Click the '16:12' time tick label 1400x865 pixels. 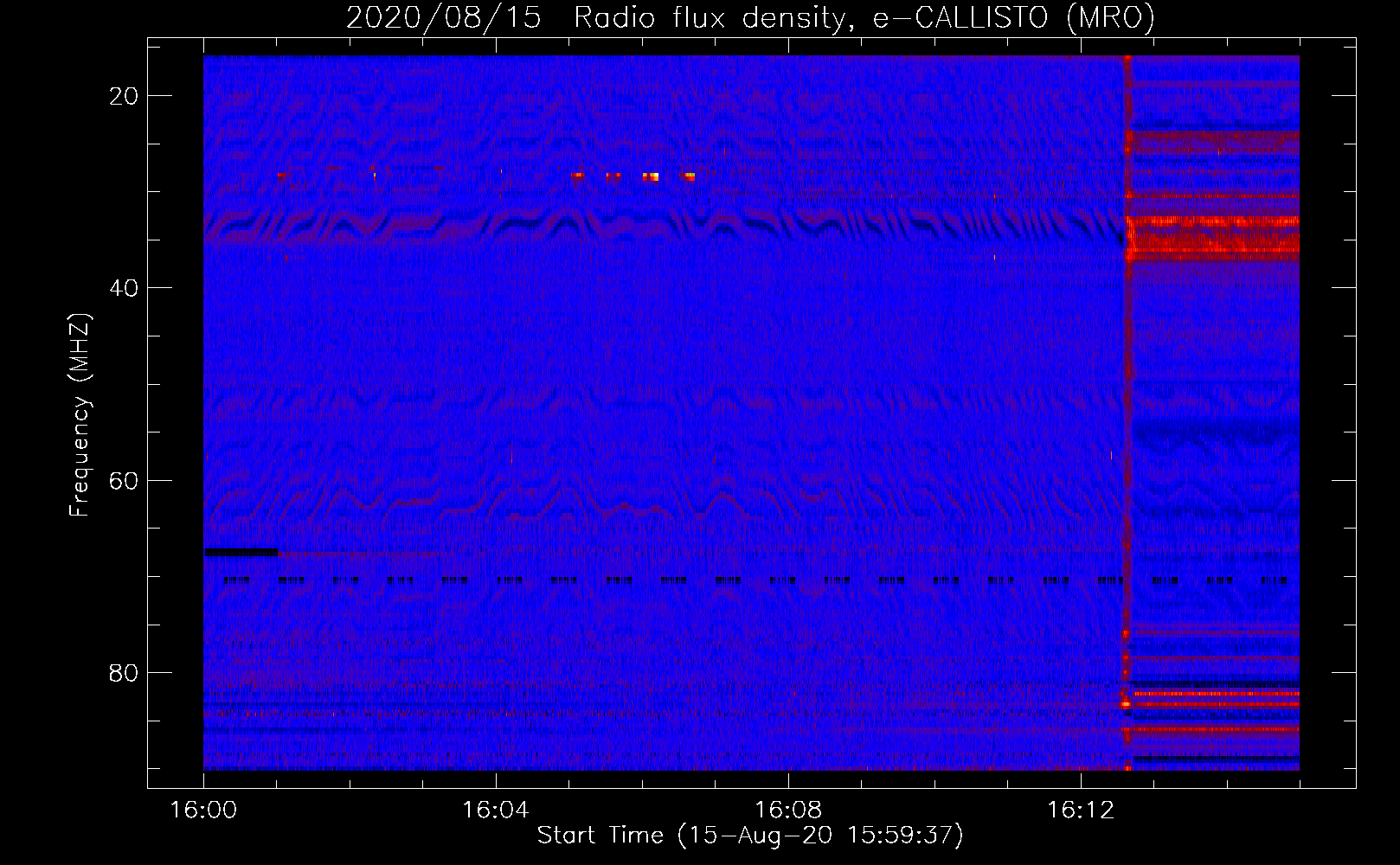click(x=1081, y=811)
